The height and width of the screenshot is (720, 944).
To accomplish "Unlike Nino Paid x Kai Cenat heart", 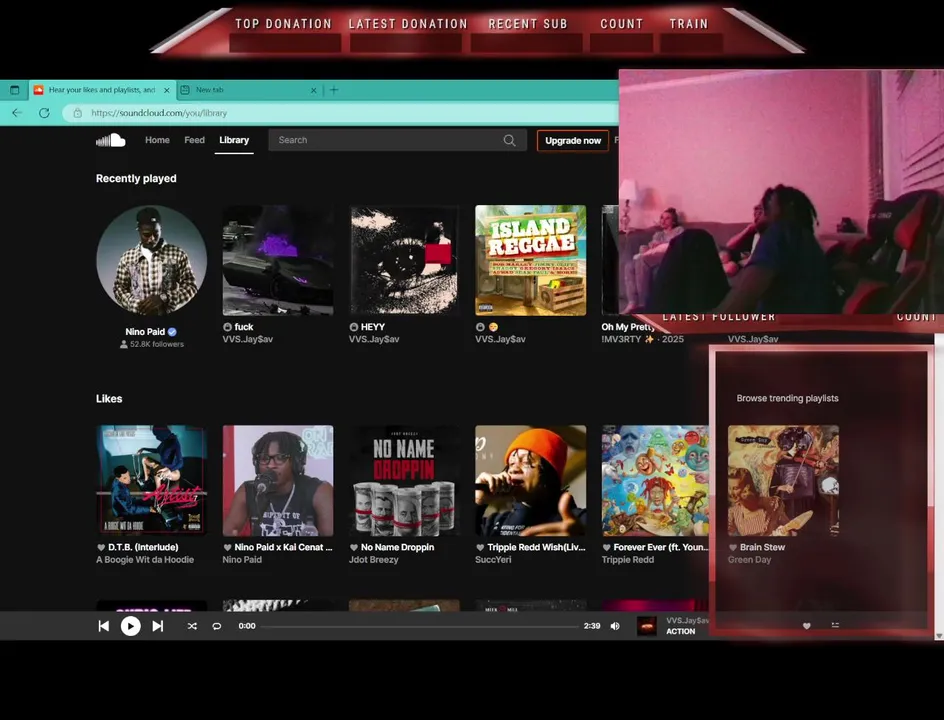I will click(228, 547).
